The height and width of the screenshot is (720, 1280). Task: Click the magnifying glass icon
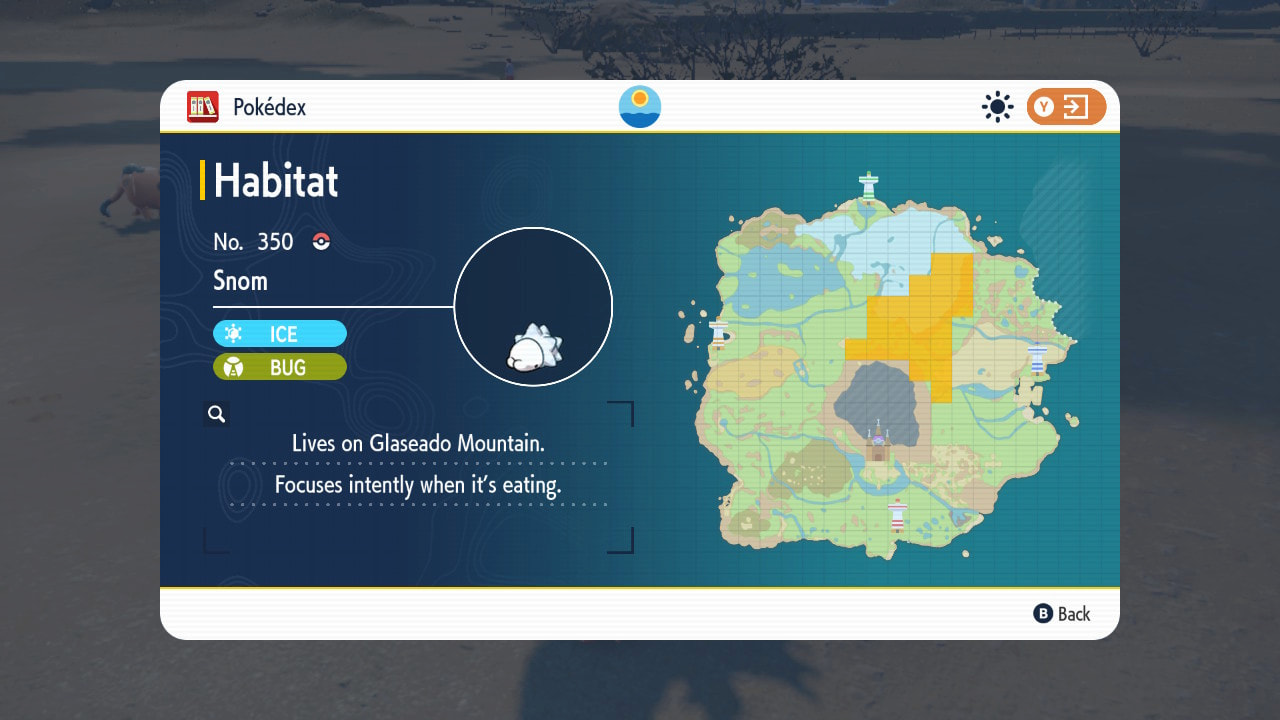(216, 414)
